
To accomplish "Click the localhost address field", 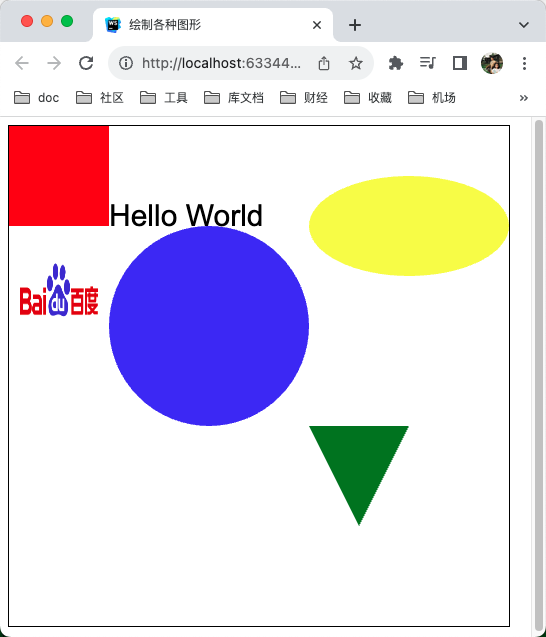I will click(221, 63).
